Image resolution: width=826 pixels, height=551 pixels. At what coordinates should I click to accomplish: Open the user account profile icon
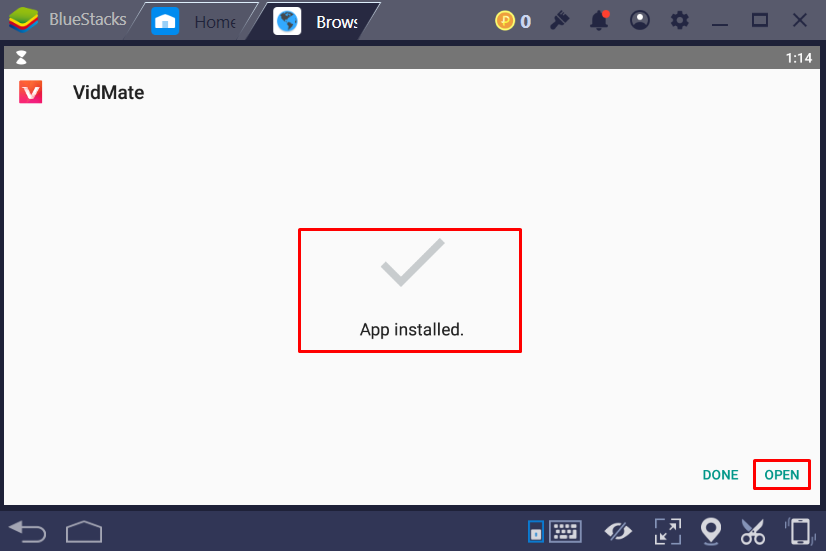pos(640,21)
